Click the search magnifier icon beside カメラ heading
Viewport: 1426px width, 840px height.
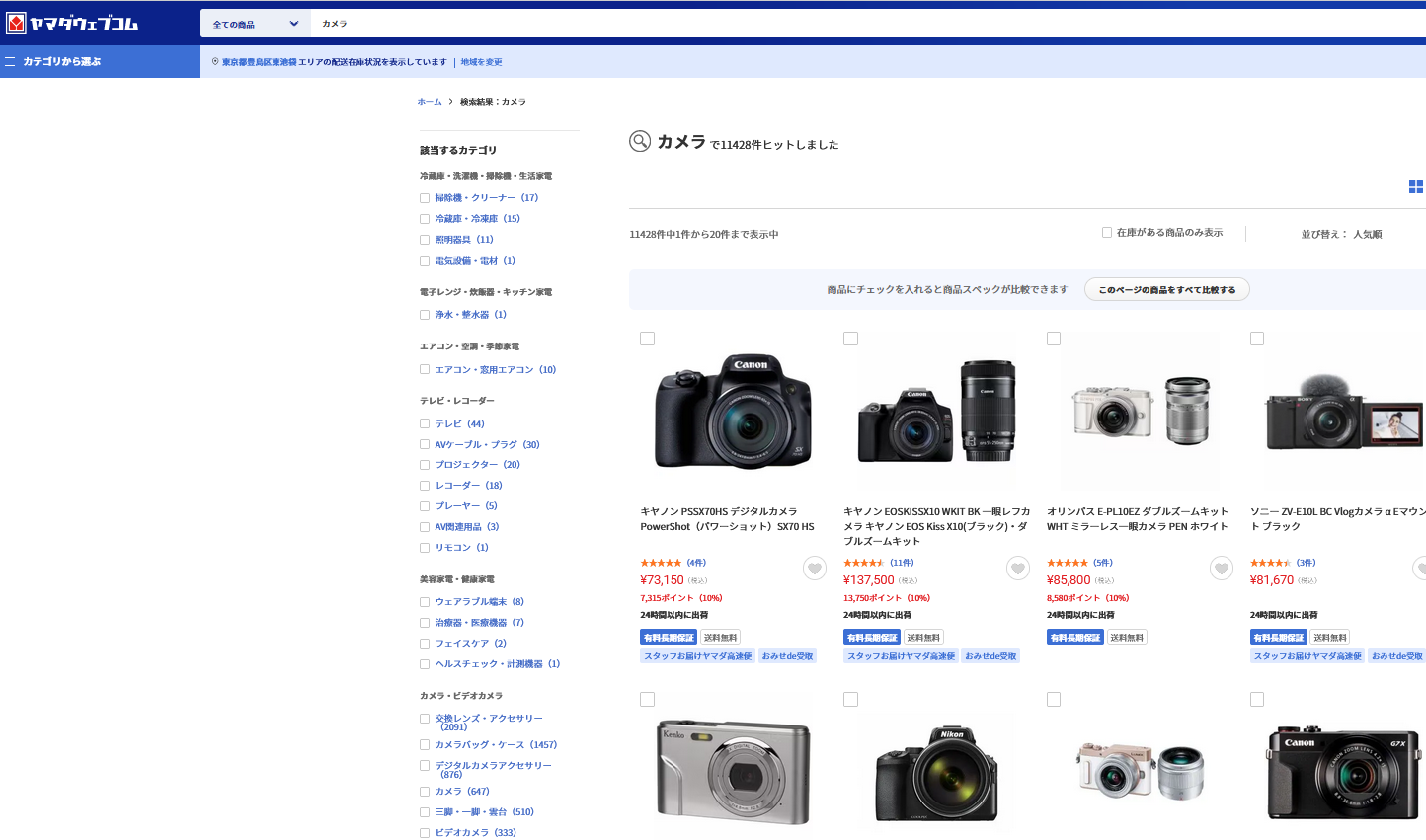click(640, 142)
